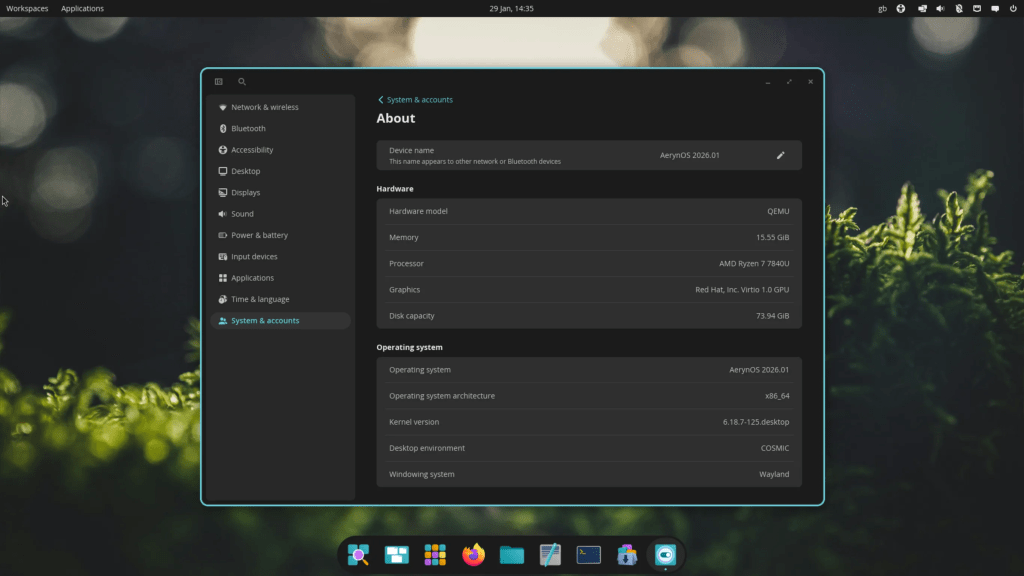The width and height of the screenshot is (1024, 576).
Task: Toggle the Settings sidebar visibility
Action: click(x=218, y=81)
